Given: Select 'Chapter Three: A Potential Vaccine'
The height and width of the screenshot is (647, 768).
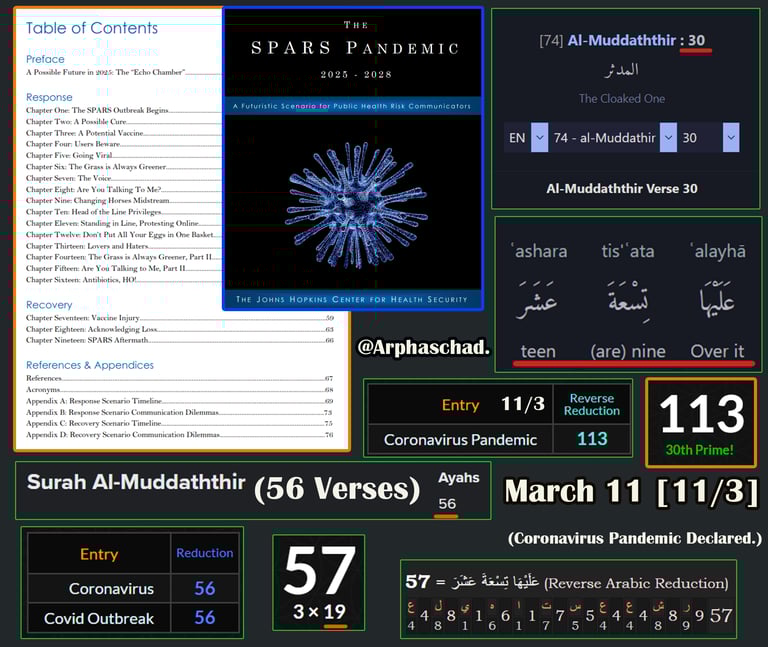Looking at the screenshot, I should (84, 133).
